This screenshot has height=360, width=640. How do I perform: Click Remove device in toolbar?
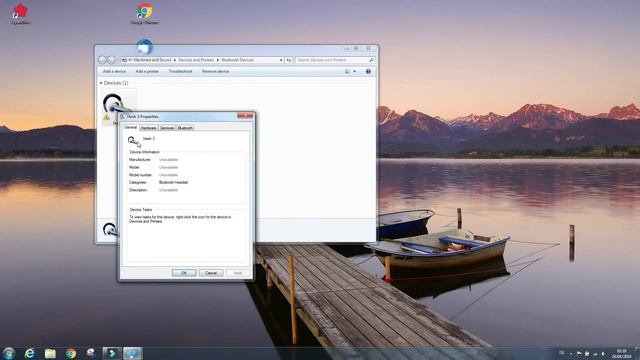[216, 71]
